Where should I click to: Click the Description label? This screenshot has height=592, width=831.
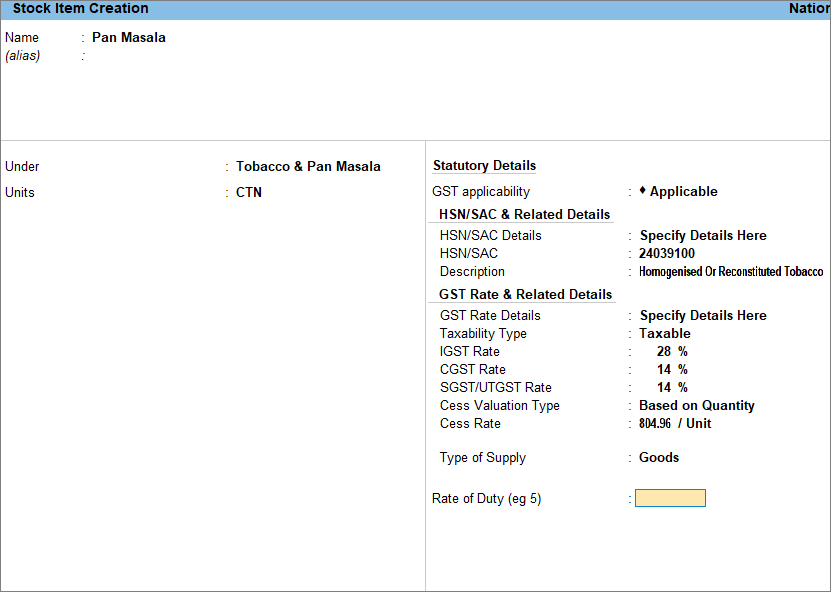pos(472,271)
